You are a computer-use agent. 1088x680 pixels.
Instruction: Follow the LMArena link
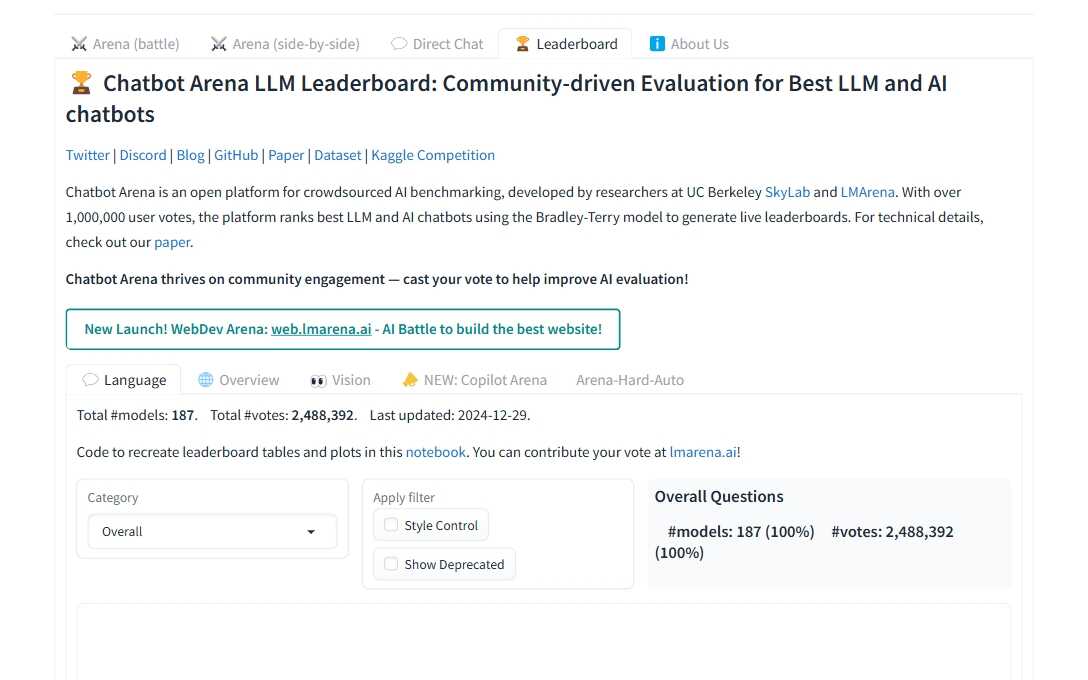click(867, 192)
